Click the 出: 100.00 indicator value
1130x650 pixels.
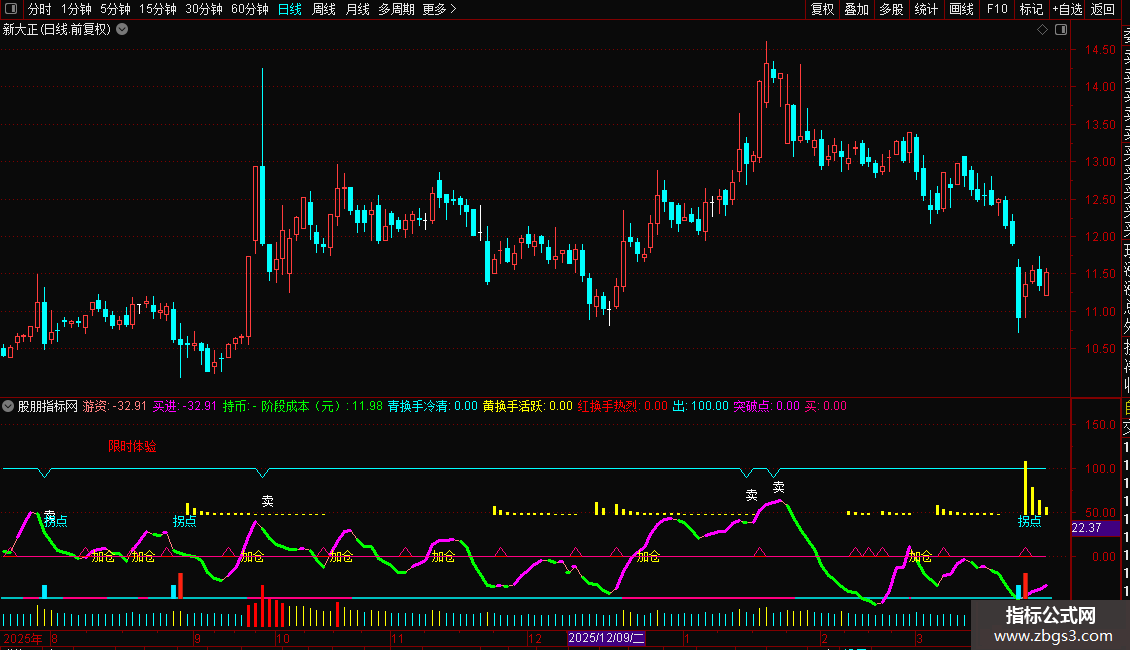[700, 406]
